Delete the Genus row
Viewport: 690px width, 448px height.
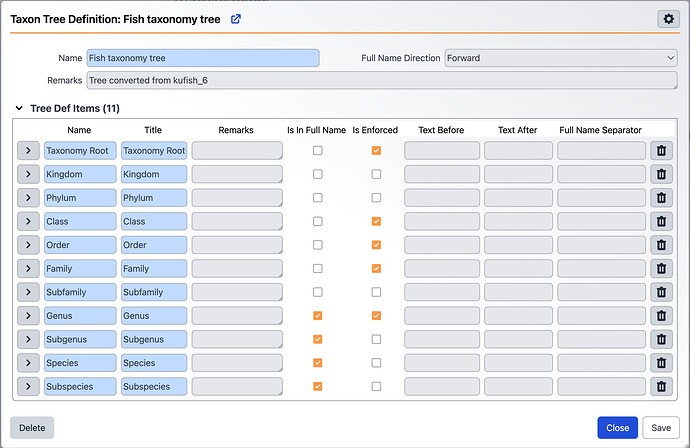pyautogui.click(x=661, y=316)
